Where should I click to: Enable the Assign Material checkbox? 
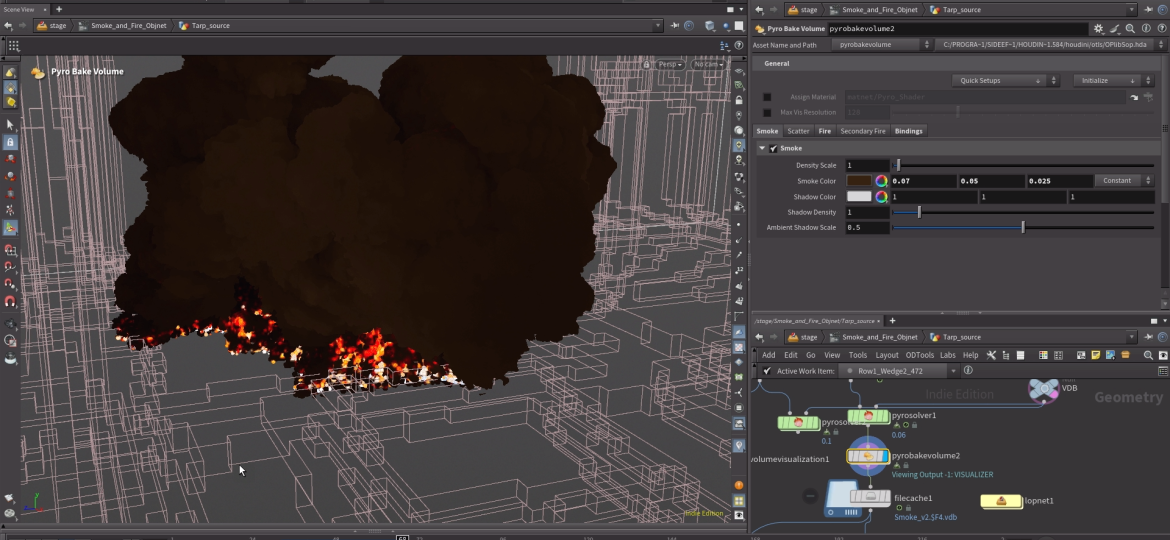tap(767, 97)
